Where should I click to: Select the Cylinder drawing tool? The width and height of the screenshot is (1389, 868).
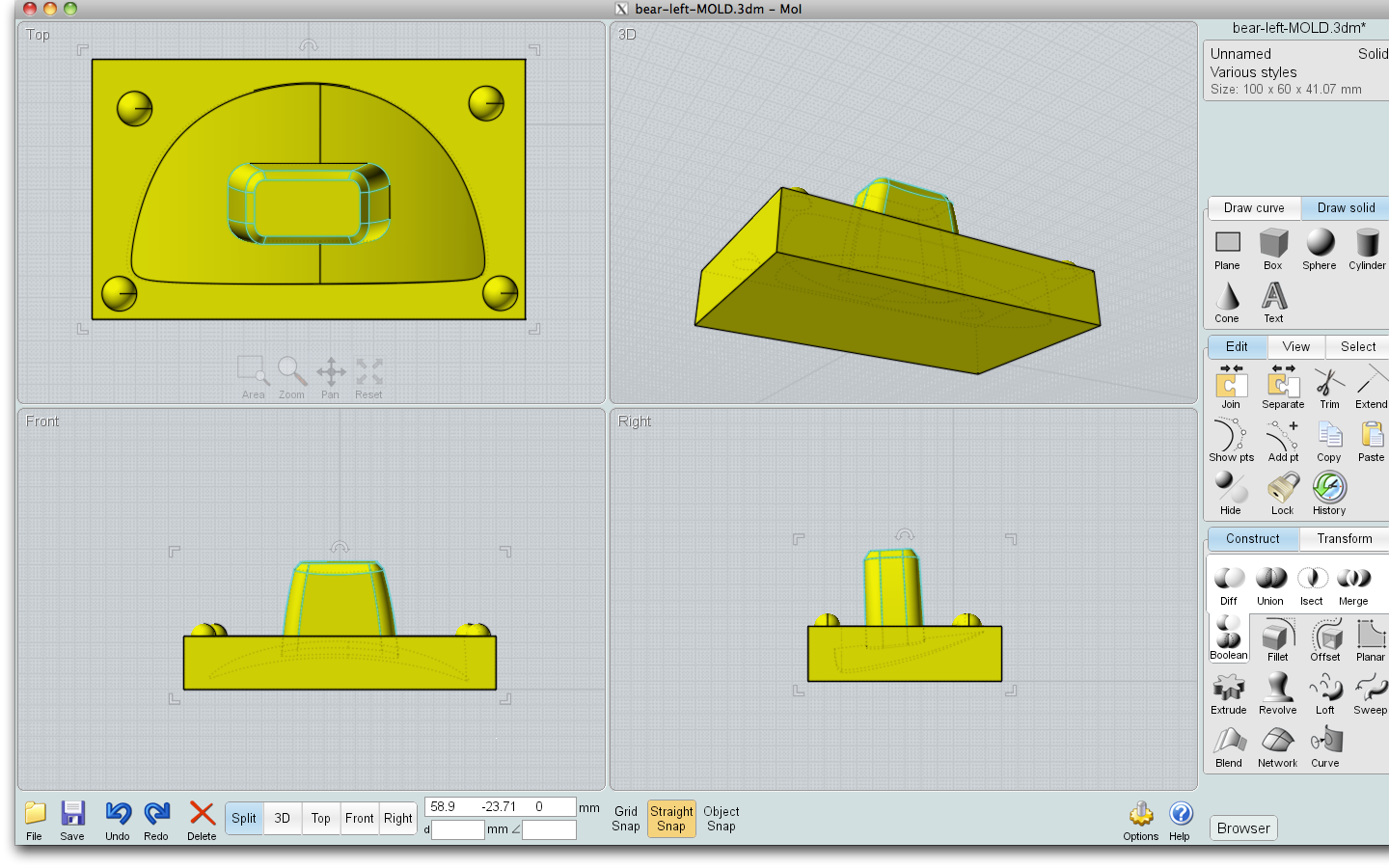coord(1367,249)
